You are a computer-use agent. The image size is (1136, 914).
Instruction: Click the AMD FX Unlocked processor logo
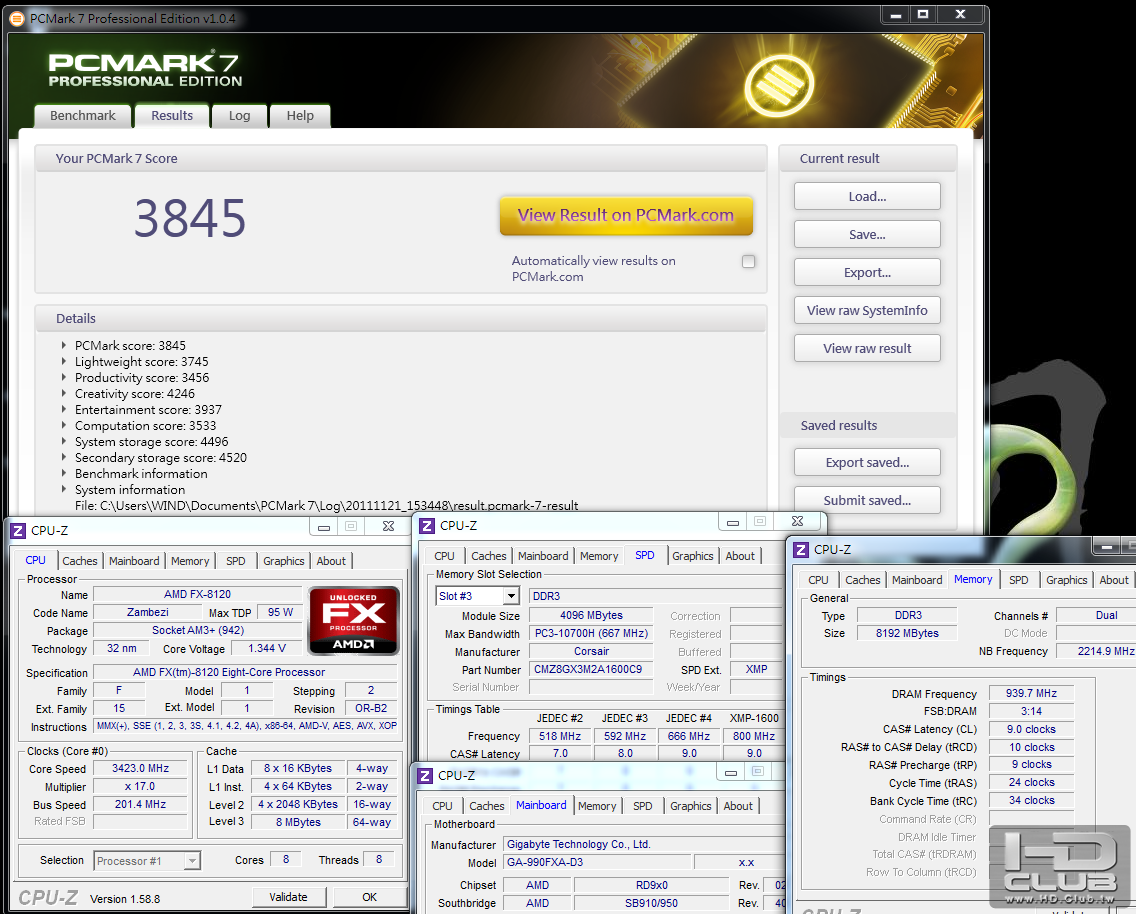[x=354, y=621]
